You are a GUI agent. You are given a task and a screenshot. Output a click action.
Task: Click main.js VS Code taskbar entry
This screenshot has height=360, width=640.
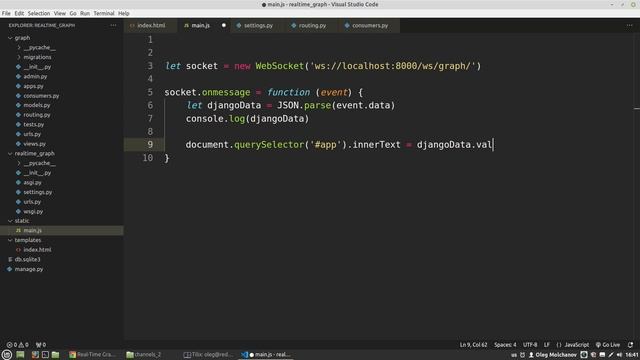point(266,355)
